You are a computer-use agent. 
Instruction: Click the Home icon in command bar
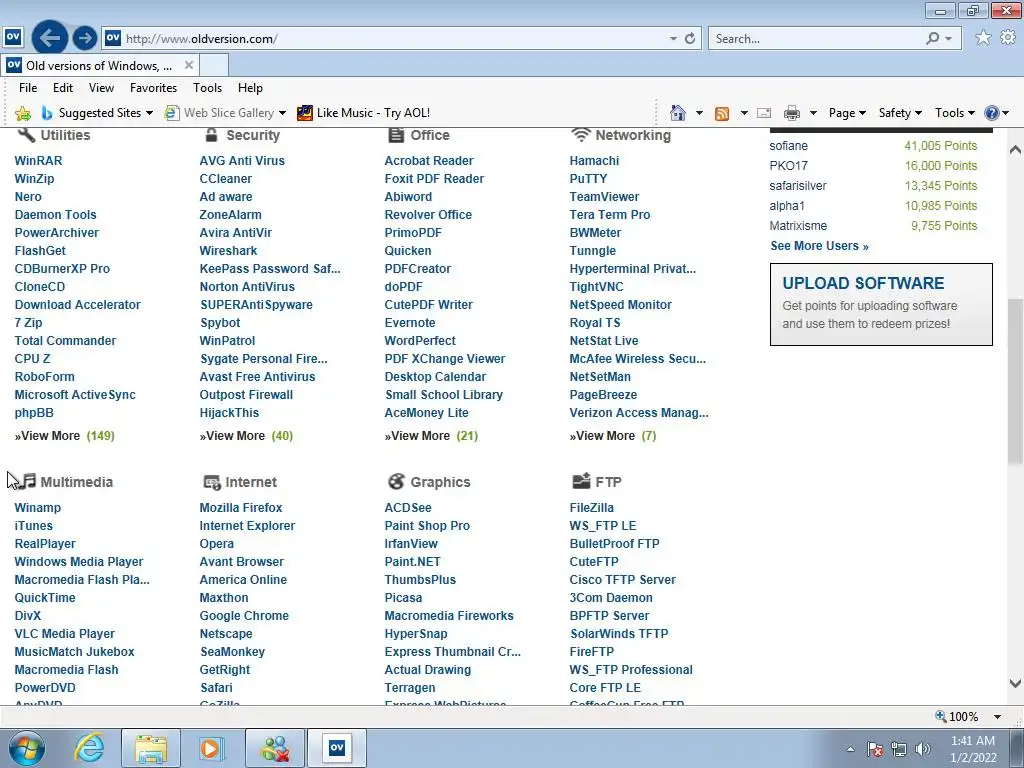[678, 113]
